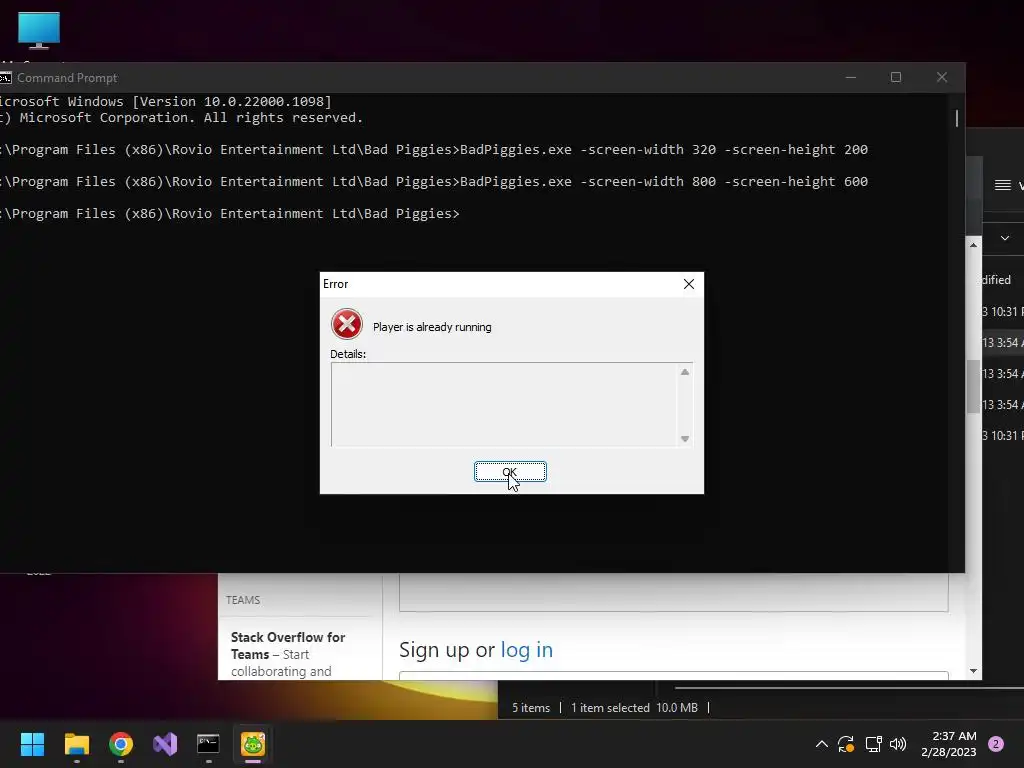The width and height of the screenshot is (1024, 768).
Task: Click inside the Details text box
Action: click(504, 404)
